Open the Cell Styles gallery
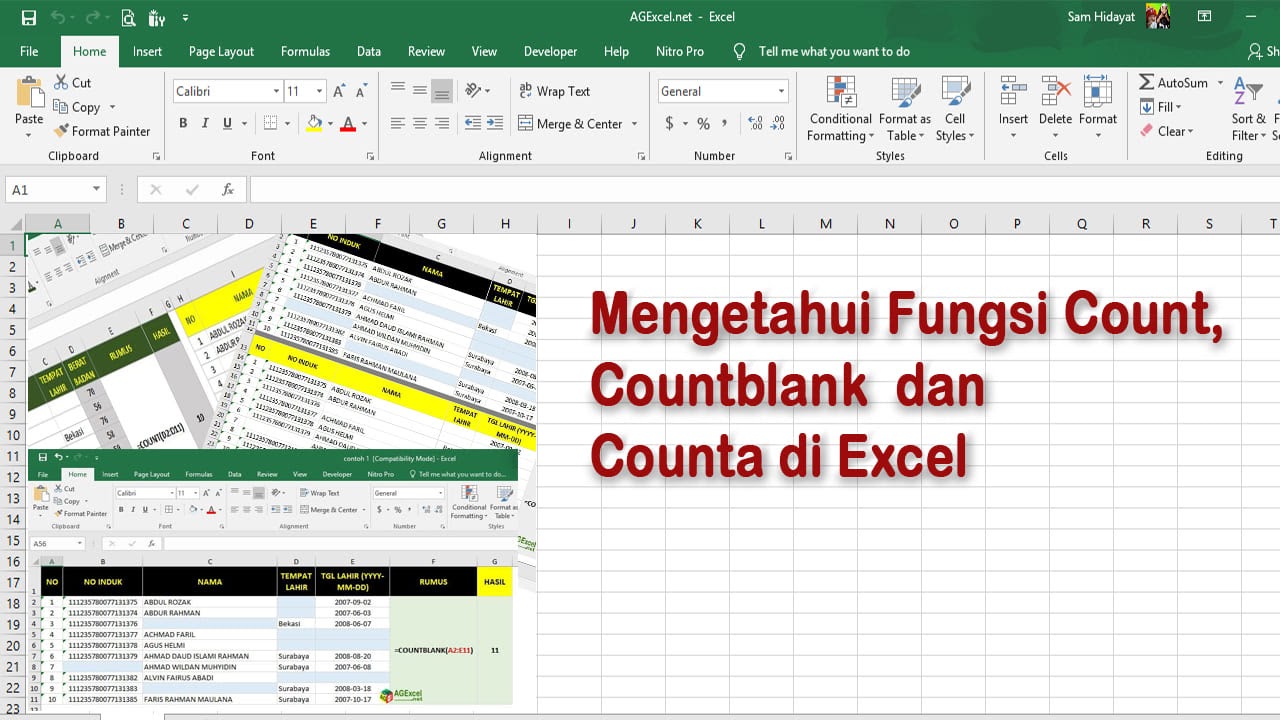This screenshot has width=1280, height=720. coord(955,109)
